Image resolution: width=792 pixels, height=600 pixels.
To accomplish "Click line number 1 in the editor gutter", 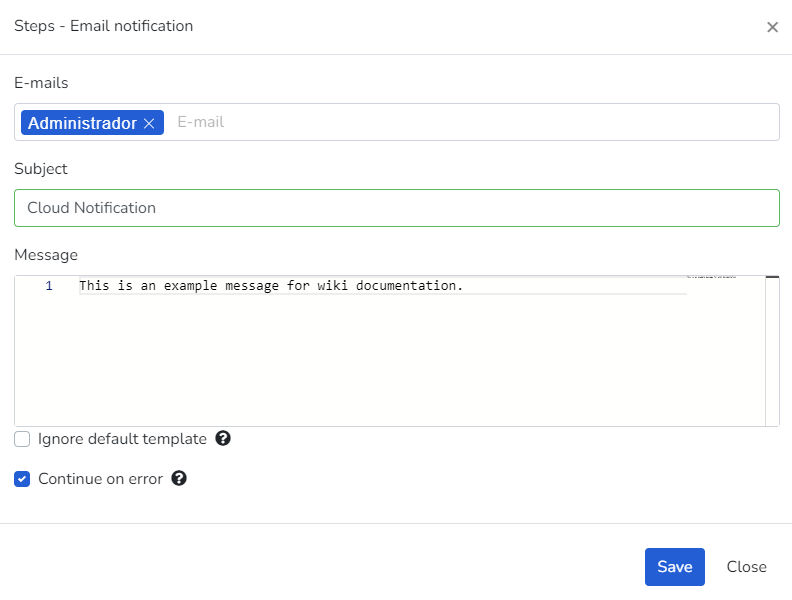I will pos(49,286).
